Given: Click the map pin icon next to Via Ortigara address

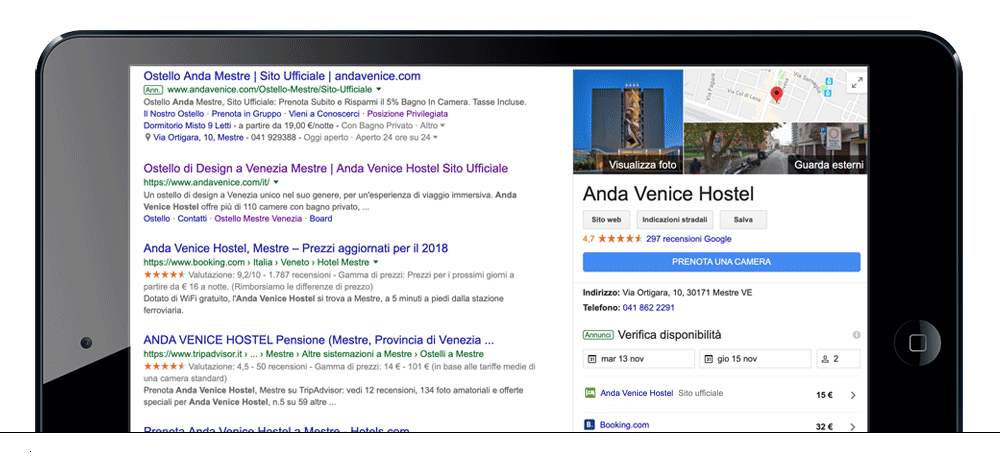Looking at the screenshot, I should (x=147, y=137).
